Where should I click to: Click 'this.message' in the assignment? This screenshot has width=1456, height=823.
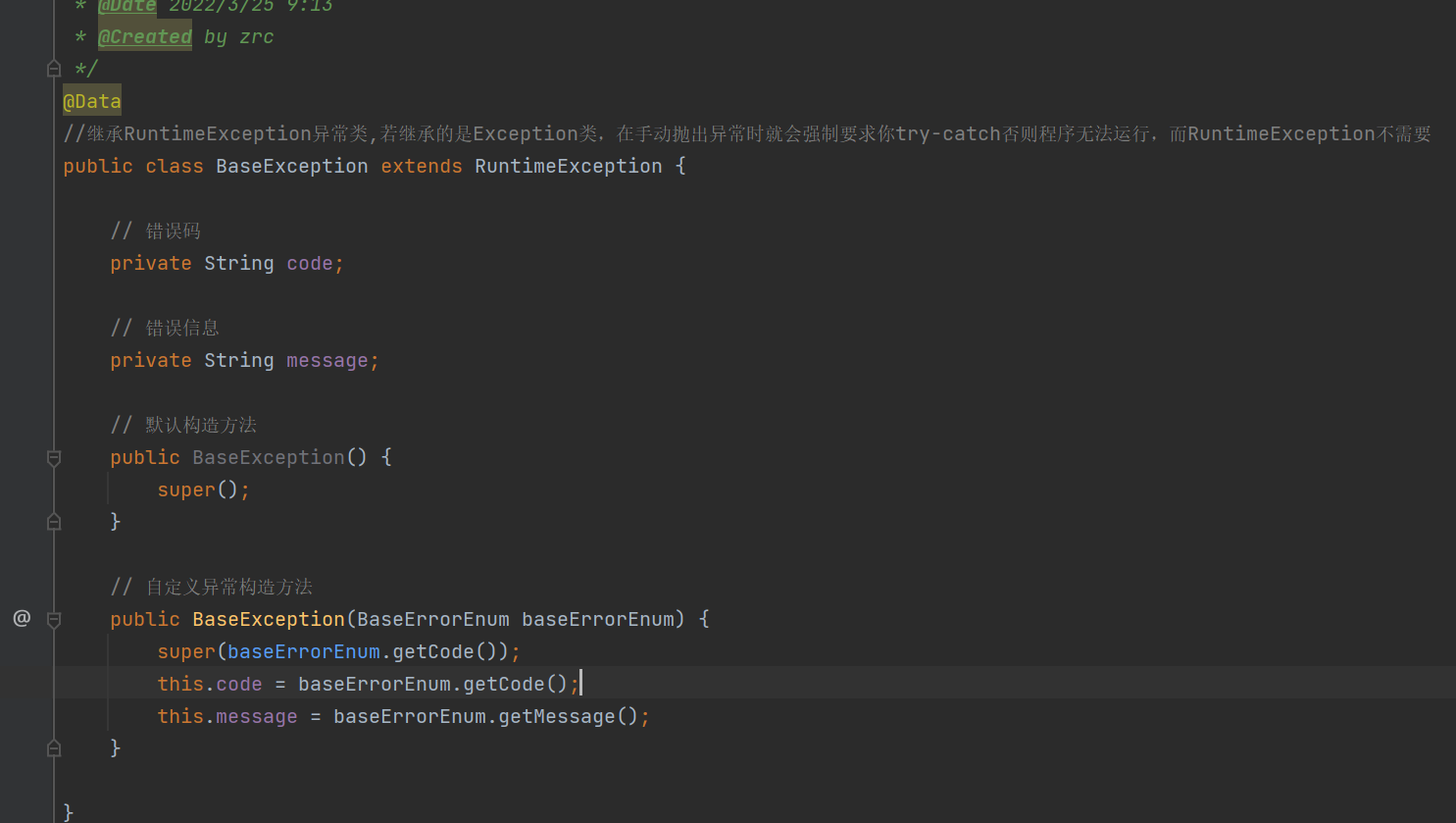coord(227,717)
